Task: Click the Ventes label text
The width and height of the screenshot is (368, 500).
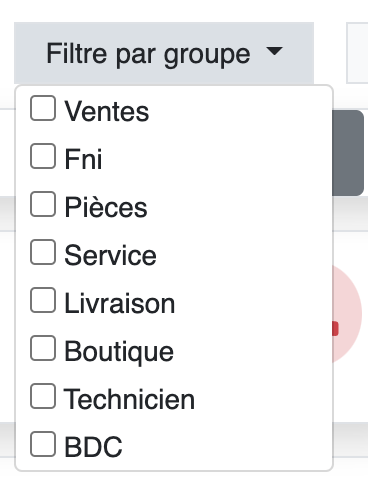Action: [107, 111]
